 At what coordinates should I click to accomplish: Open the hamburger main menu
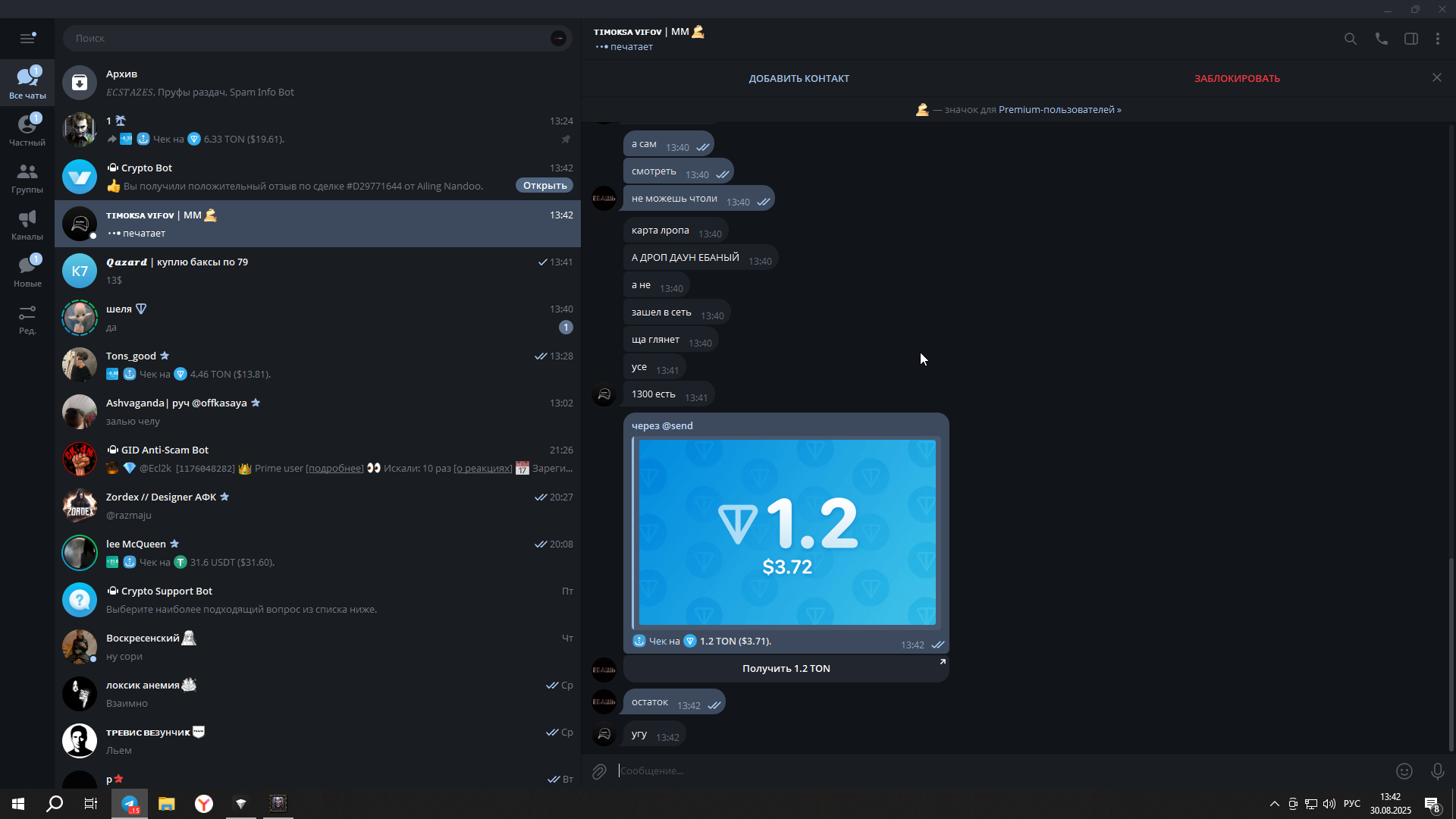[27, 38]
